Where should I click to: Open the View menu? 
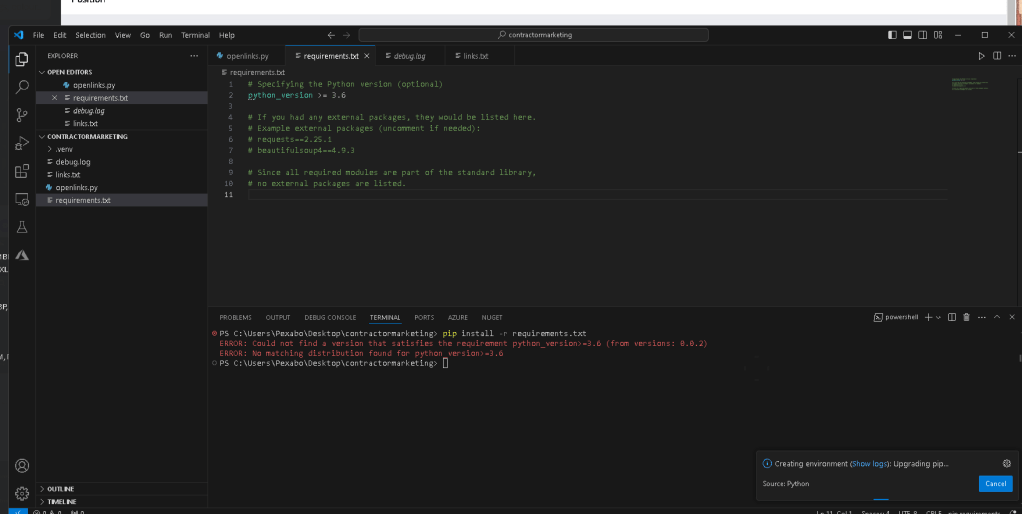click(x=123, y=35)
